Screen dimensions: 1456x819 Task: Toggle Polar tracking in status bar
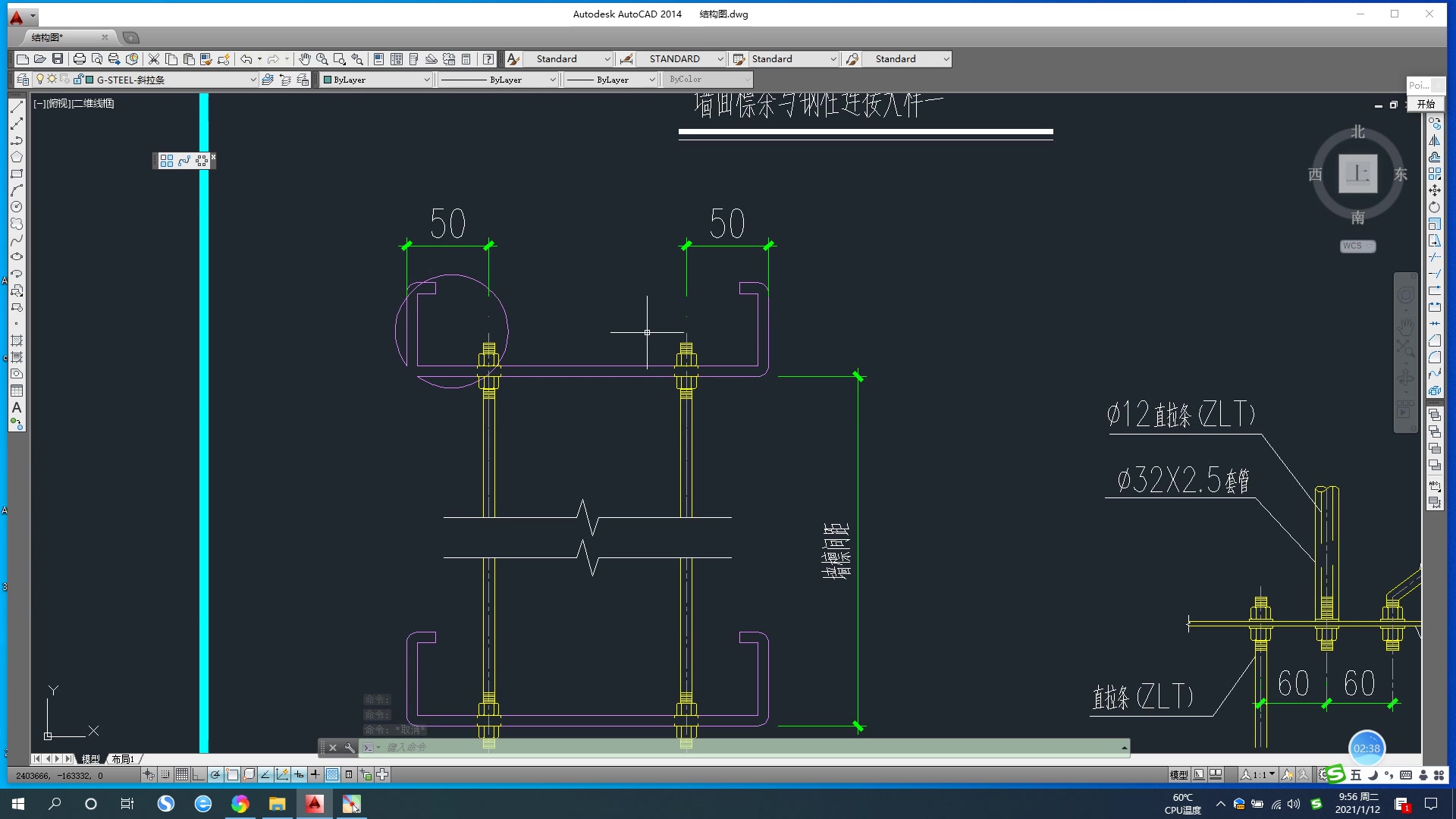point(215,774)
